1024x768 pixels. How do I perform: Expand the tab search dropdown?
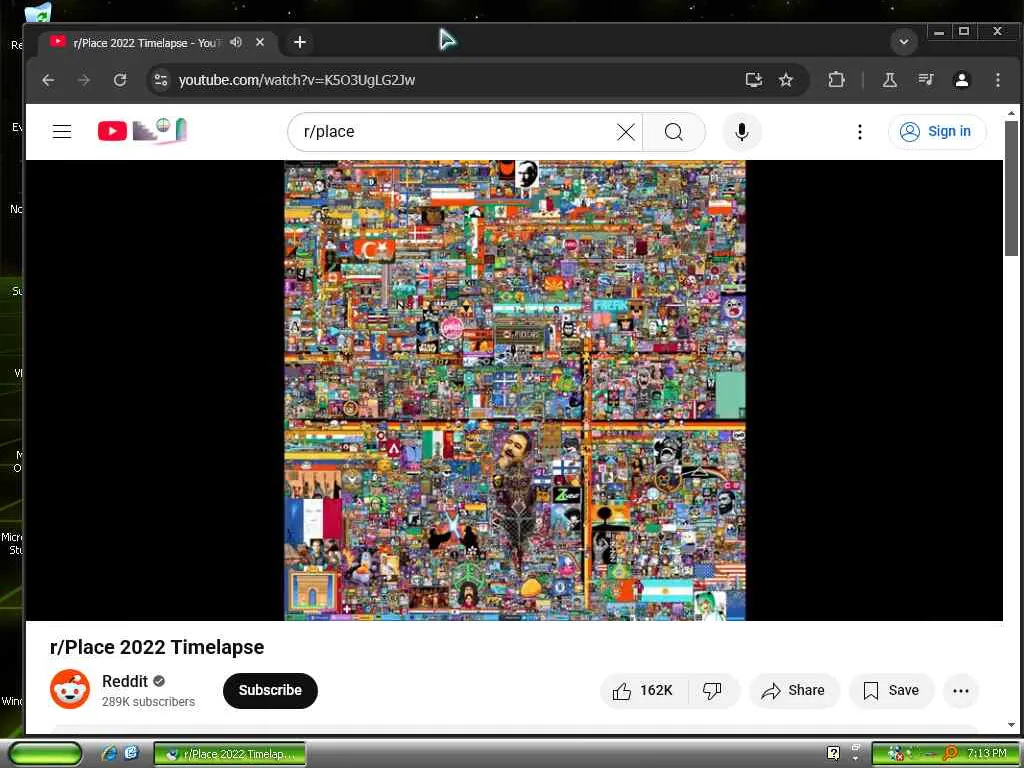coord(904,42)
